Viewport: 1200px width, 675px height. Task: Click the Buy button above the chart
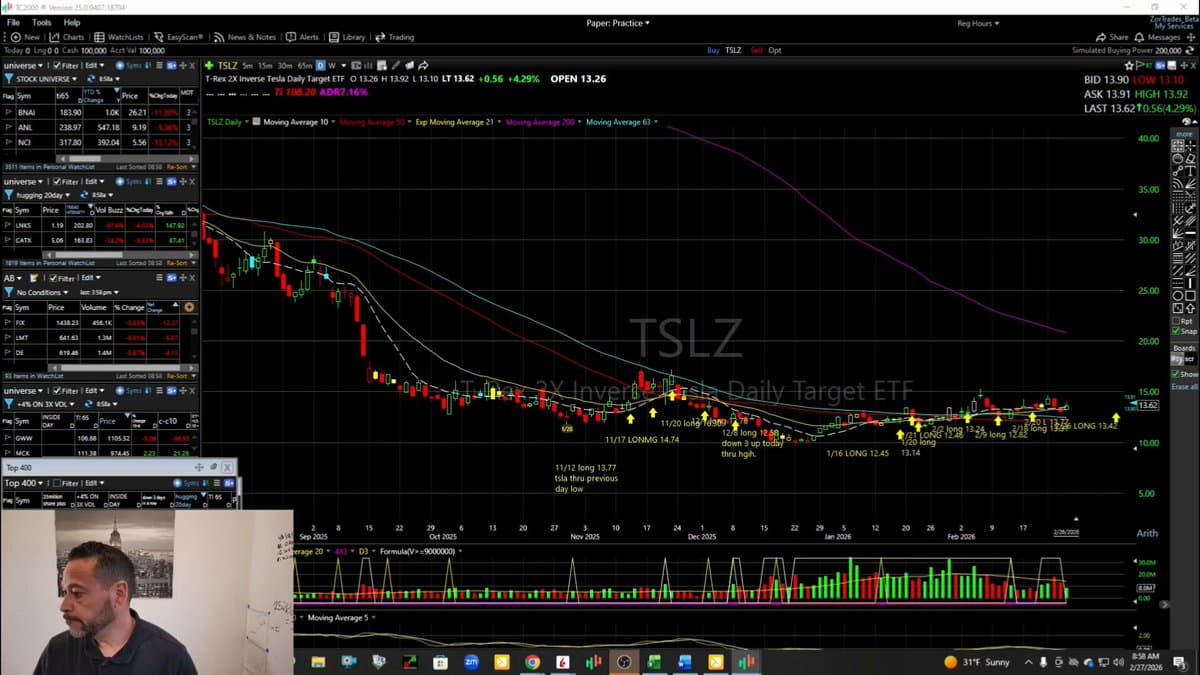click(x=713, y=50)
